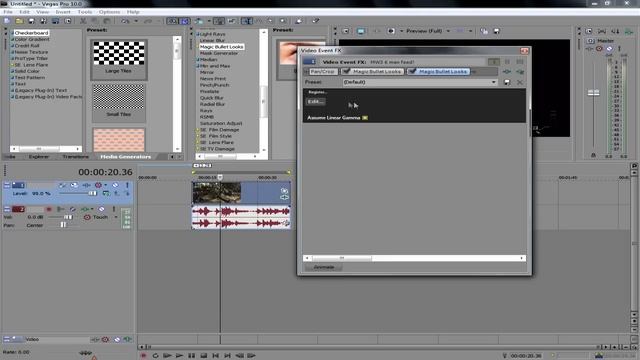Remove selected plug-in icon in Video Event FX

[520, 71]
